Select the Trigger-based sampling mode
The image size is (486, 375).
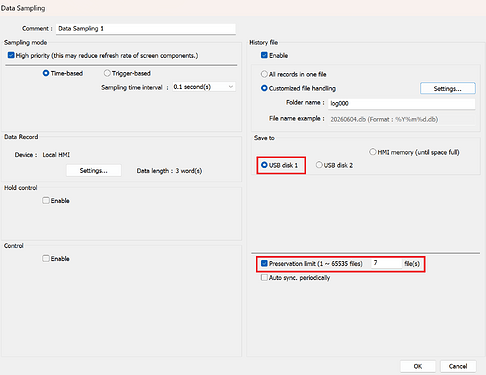click(x=107, y=73)
